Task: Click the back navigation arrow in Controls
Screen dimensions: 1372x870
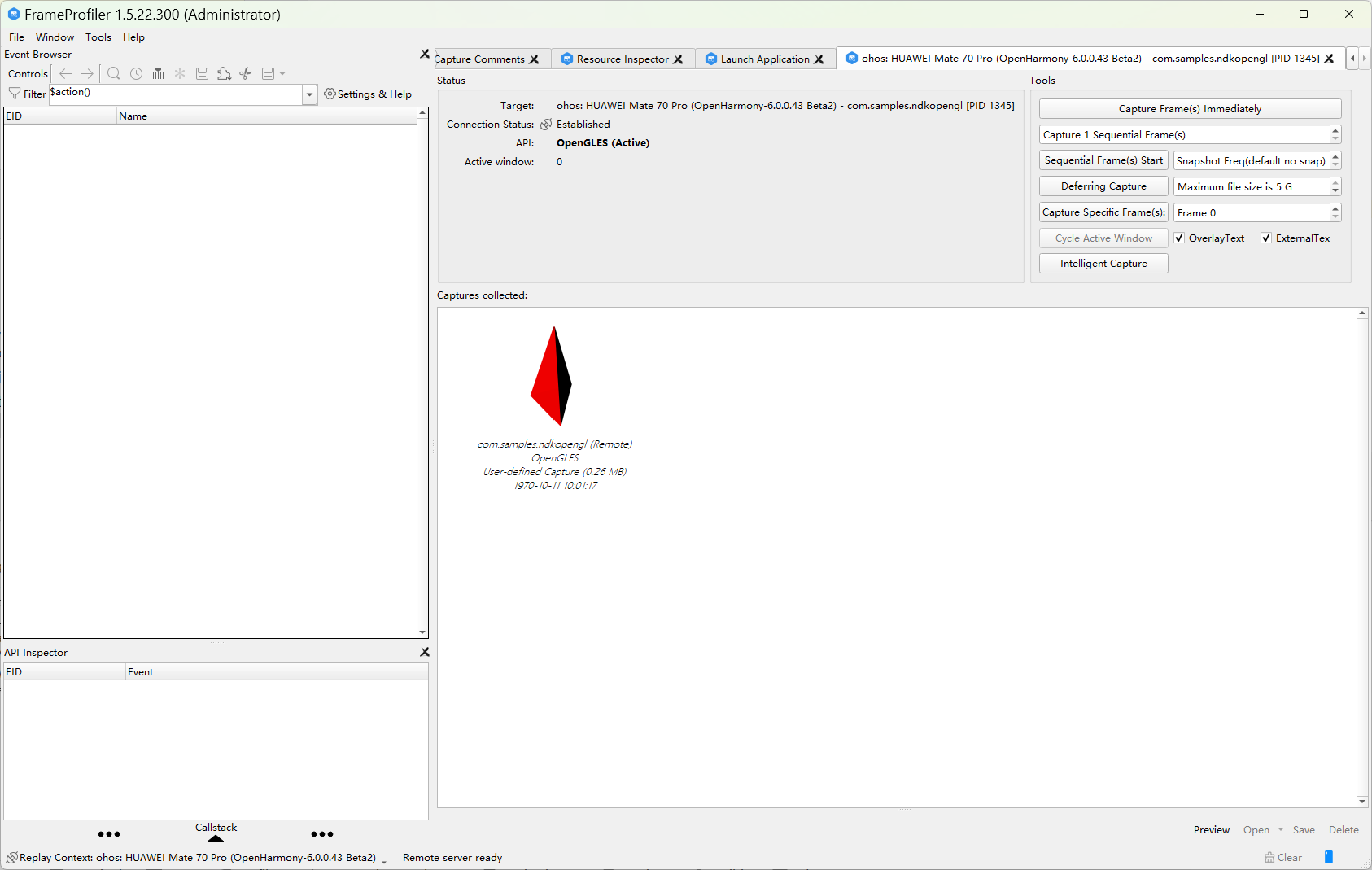Action: click(65, 73)
